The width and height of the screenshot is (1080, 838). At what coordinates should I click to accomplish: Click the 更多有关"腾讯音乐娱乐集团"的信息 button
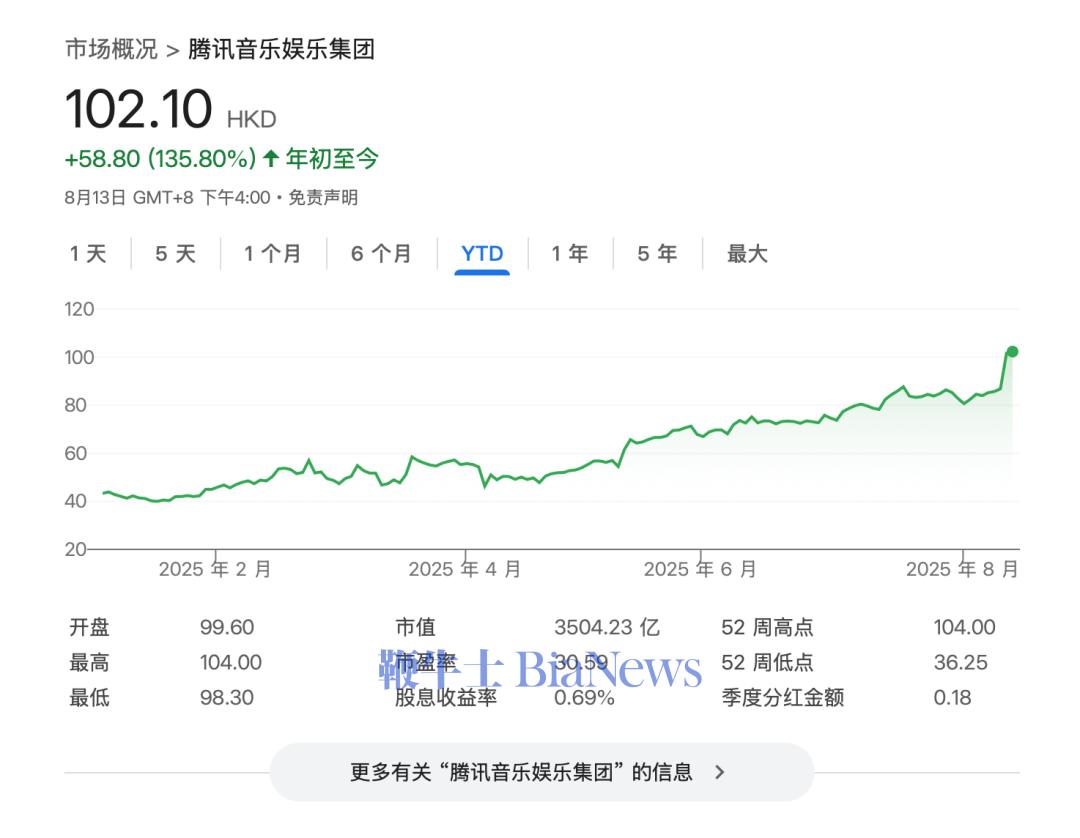[541, 772]
